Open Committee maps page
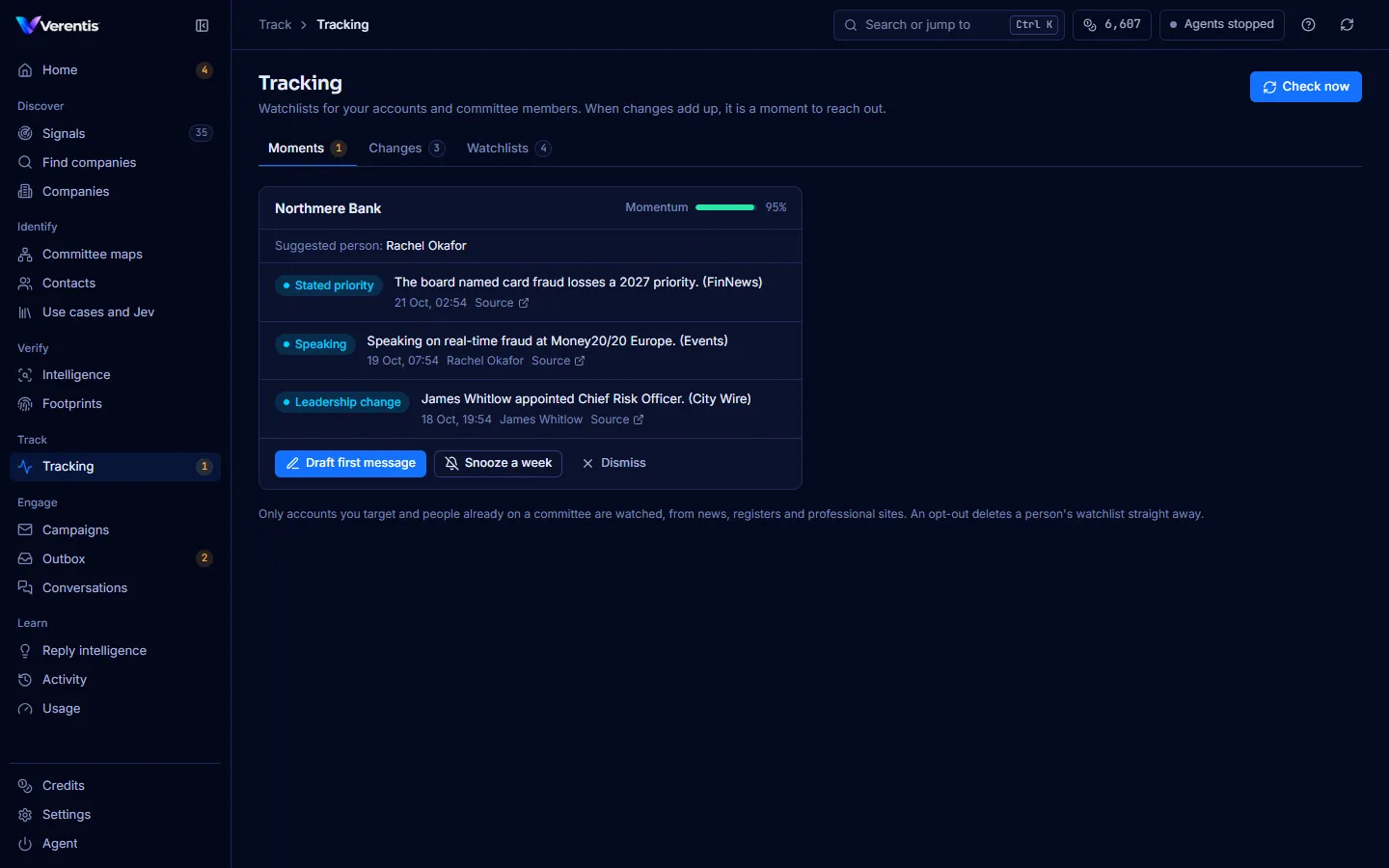This screenshot has width=1389, height=868. tap(115, 254)
